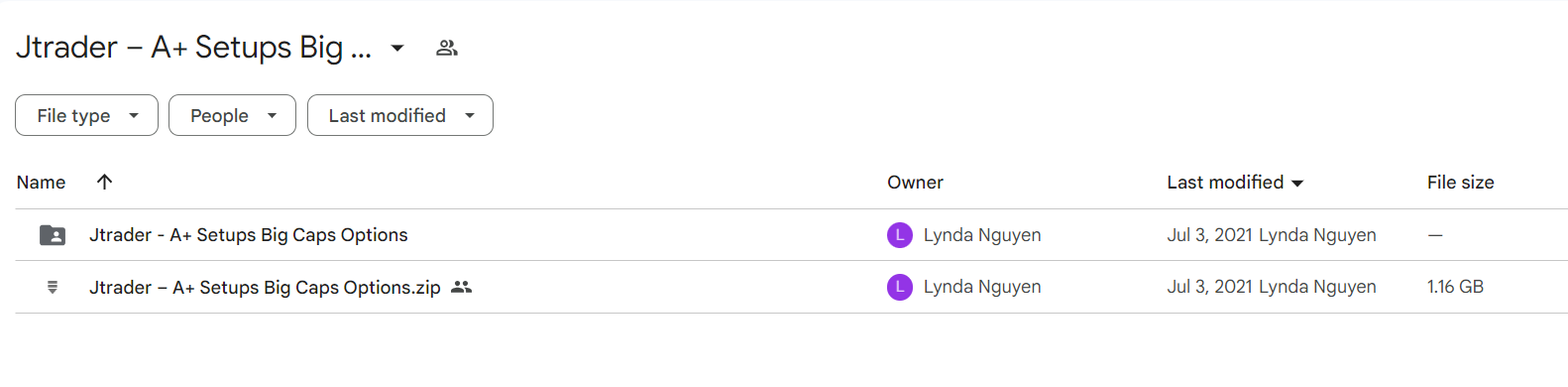Viewport: 1568px width, 387px height.
Task: Click the zip file icon in second row
Action: coord(53,287)
